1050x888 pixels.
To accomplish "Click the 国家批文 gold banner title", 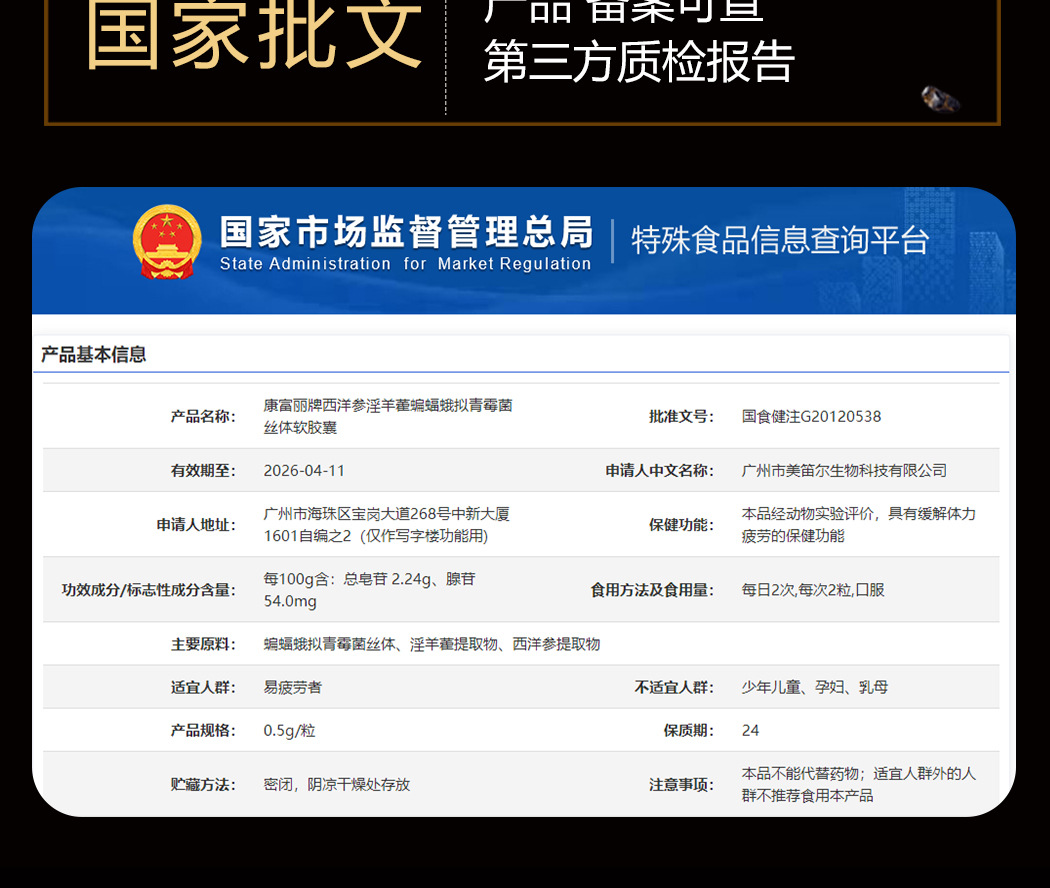I will pos(254,33).
